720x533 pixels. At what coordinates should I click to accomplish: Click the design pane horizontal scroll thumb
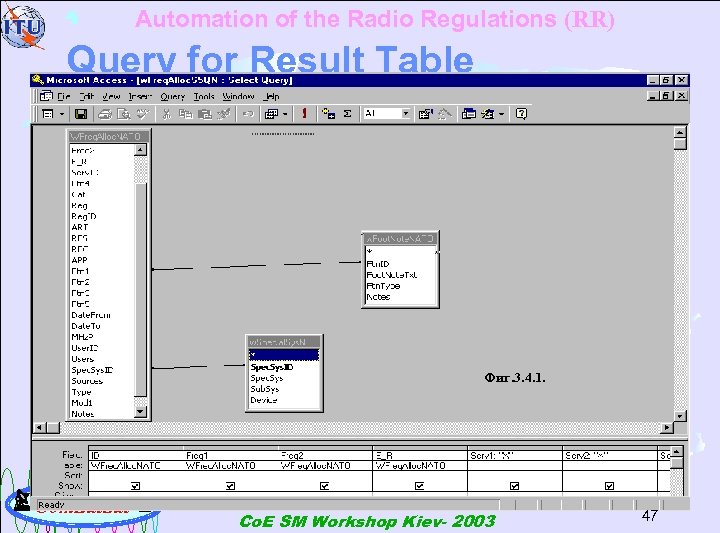click(x=53, y=427)
